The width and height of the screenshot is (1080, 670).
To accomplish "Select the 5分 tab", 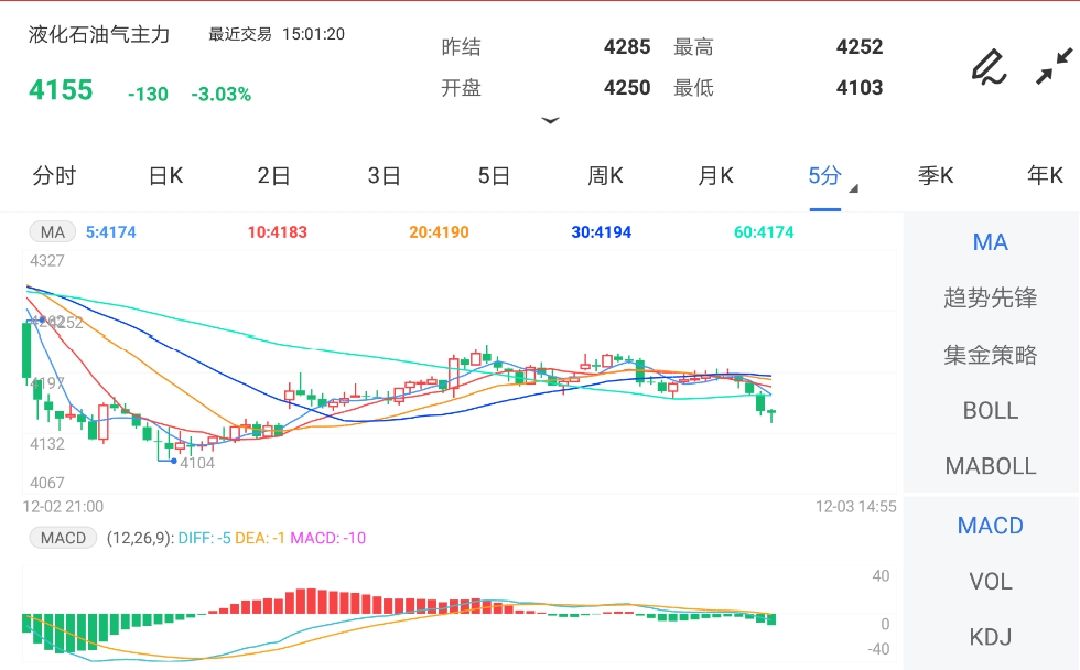I will [824, 176].
